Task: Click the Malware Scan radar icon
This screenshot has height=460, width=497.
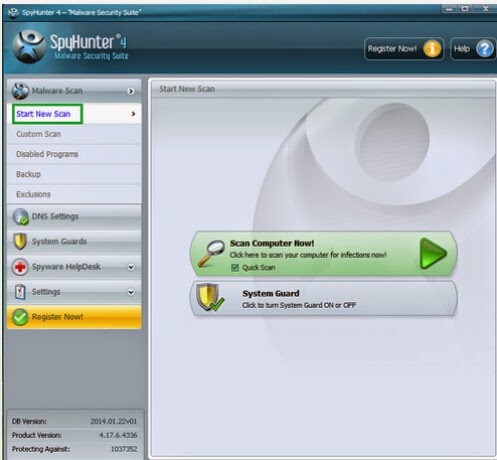Action: 20,91
